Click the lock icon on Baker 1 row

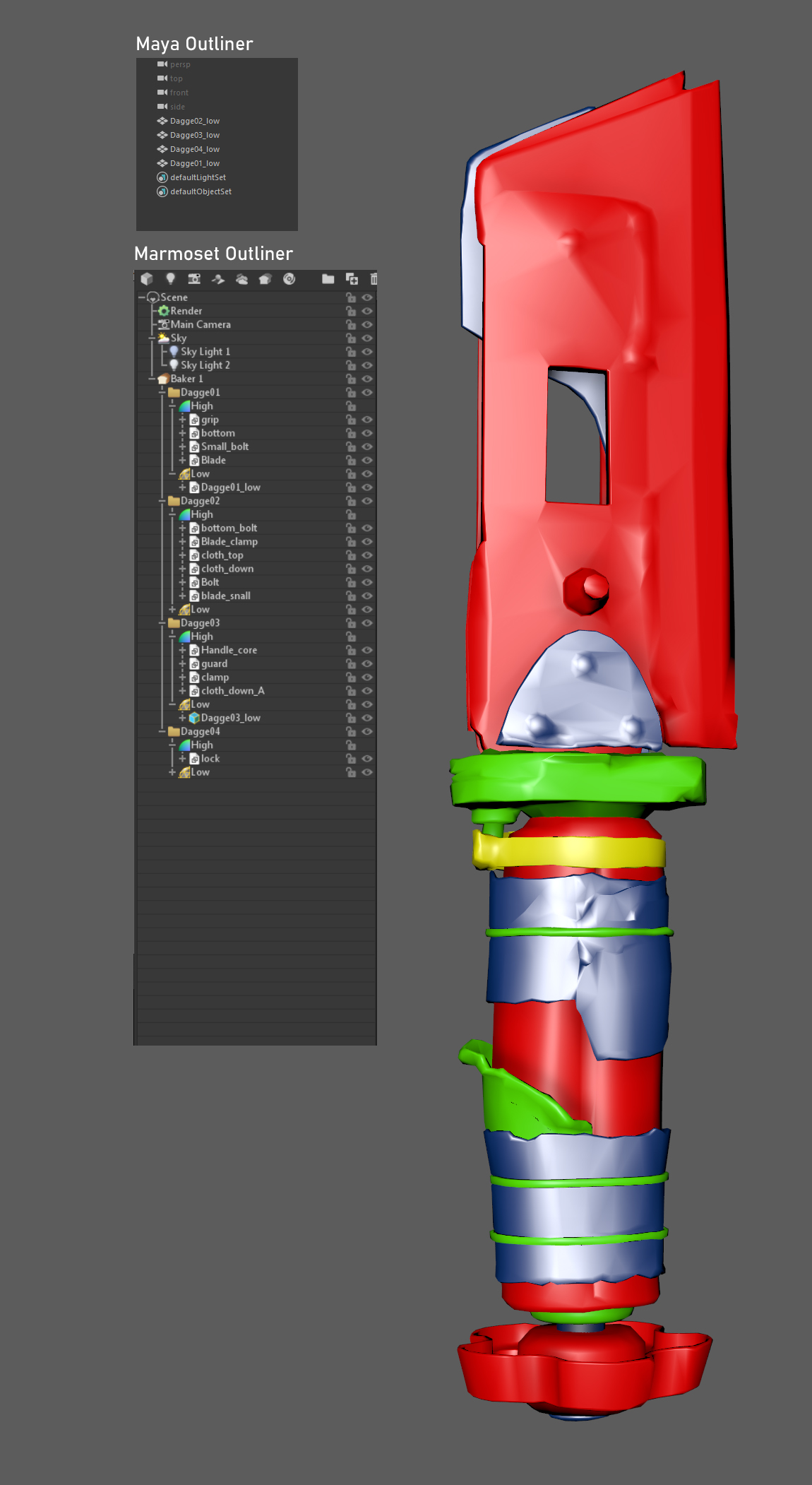coord(350,379)
